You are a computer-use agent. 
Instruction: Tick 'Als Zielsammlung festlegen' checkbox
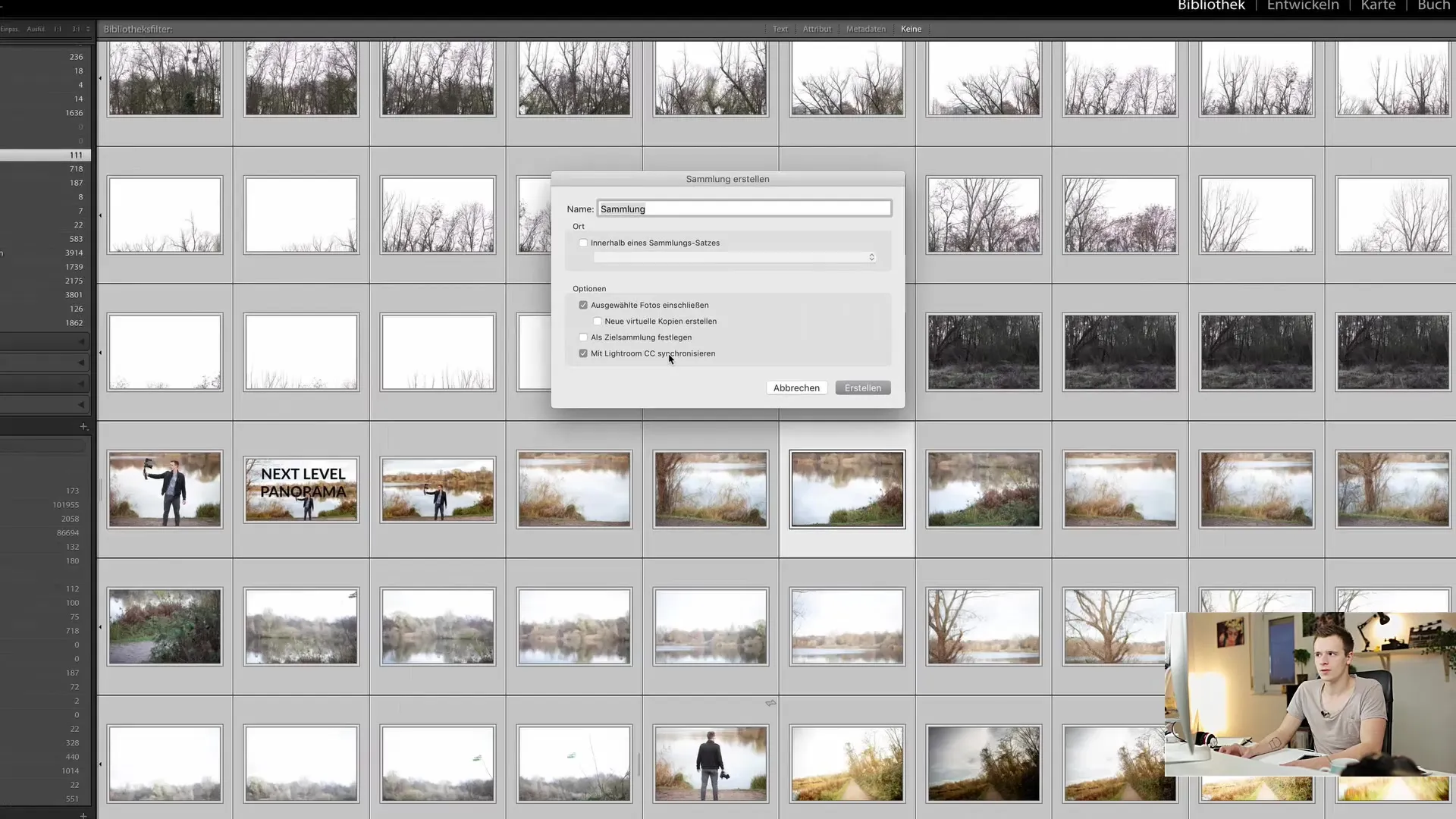(583, 337)
